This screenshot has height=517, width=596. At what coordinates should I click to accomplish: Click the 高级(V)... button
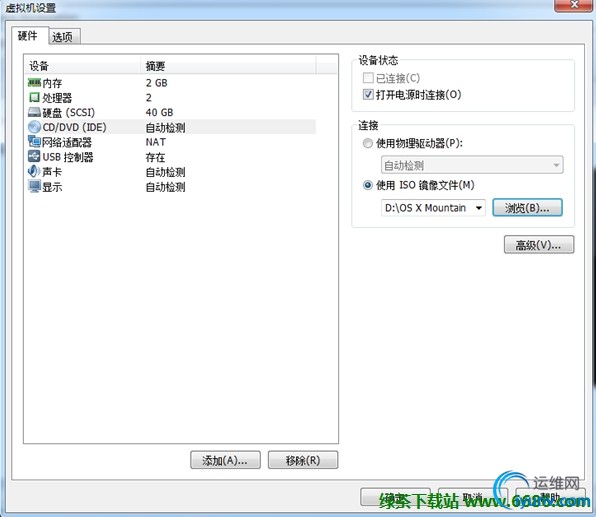click(x=539, y=245)
